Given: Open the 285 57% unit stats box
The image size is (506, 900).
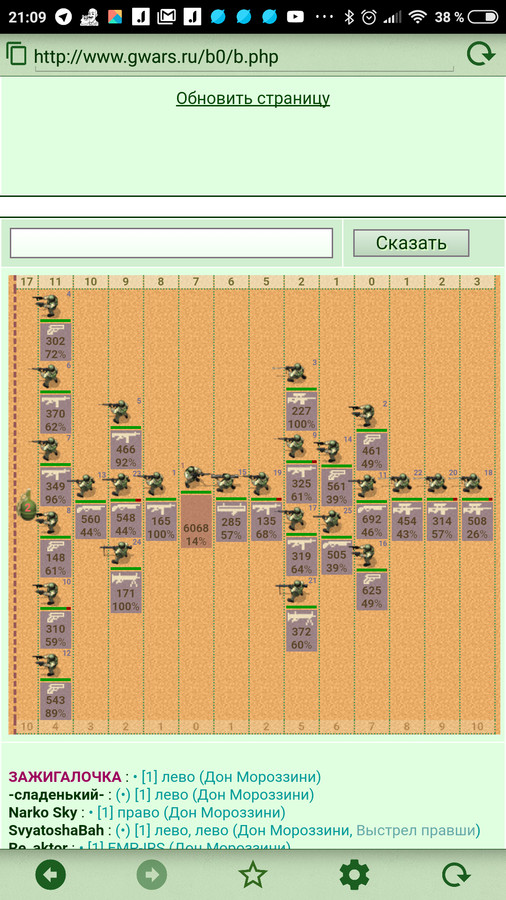Looking at the screenshot, I should pos(231,521).
